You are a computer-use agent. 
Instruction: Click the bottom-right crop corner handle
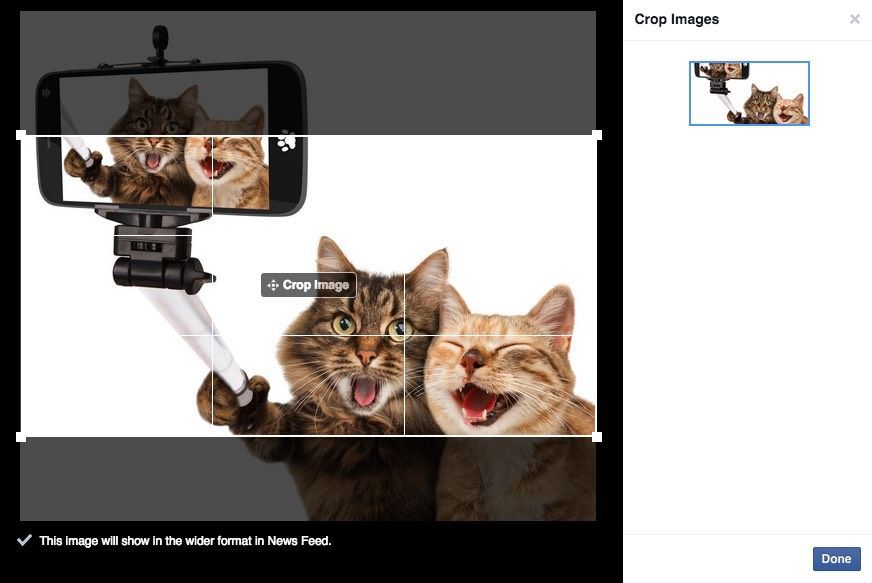pyautogui.click(x=597, y=437)
